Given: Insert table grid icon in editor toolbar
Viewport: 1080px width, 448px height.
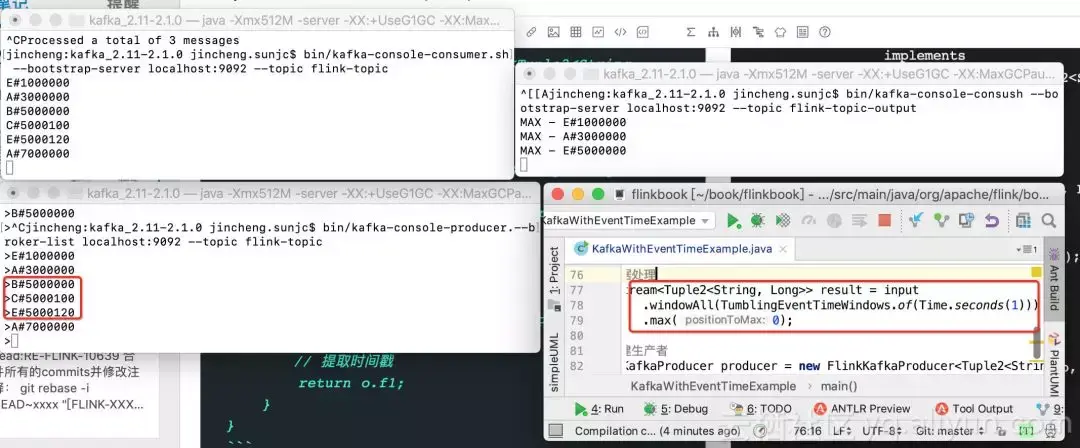Looking at the screenshot, I should [x=576, y=32].
